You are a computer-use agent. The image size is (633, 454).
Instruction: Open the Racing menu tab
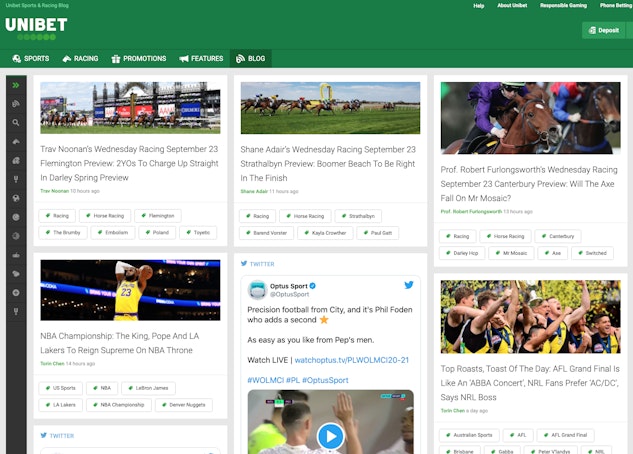pos(80,59)
